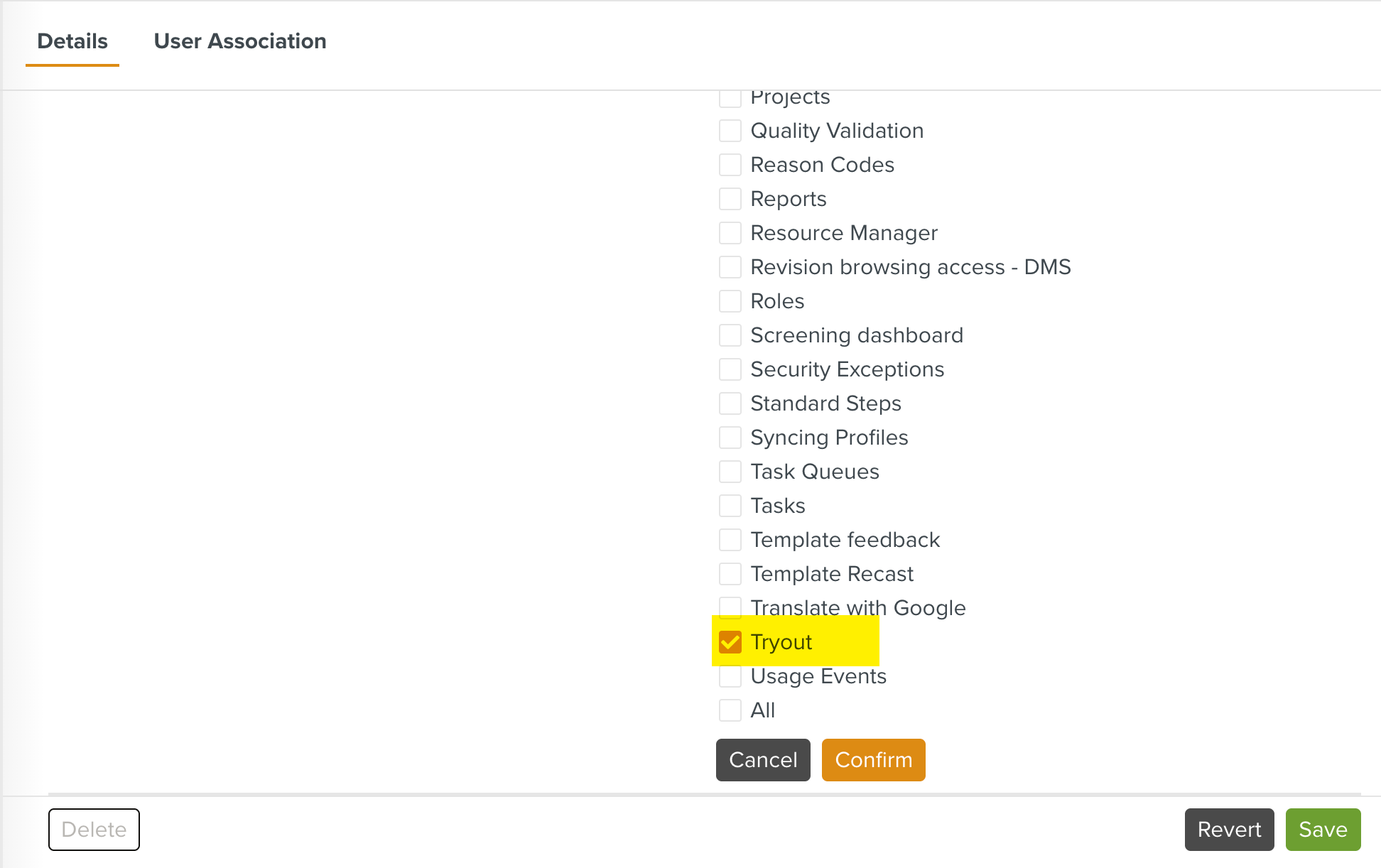The height and width of the screenshot is (868, 1381).
Task: Check the Template feedback checkbox
Action: click(730, 540)
